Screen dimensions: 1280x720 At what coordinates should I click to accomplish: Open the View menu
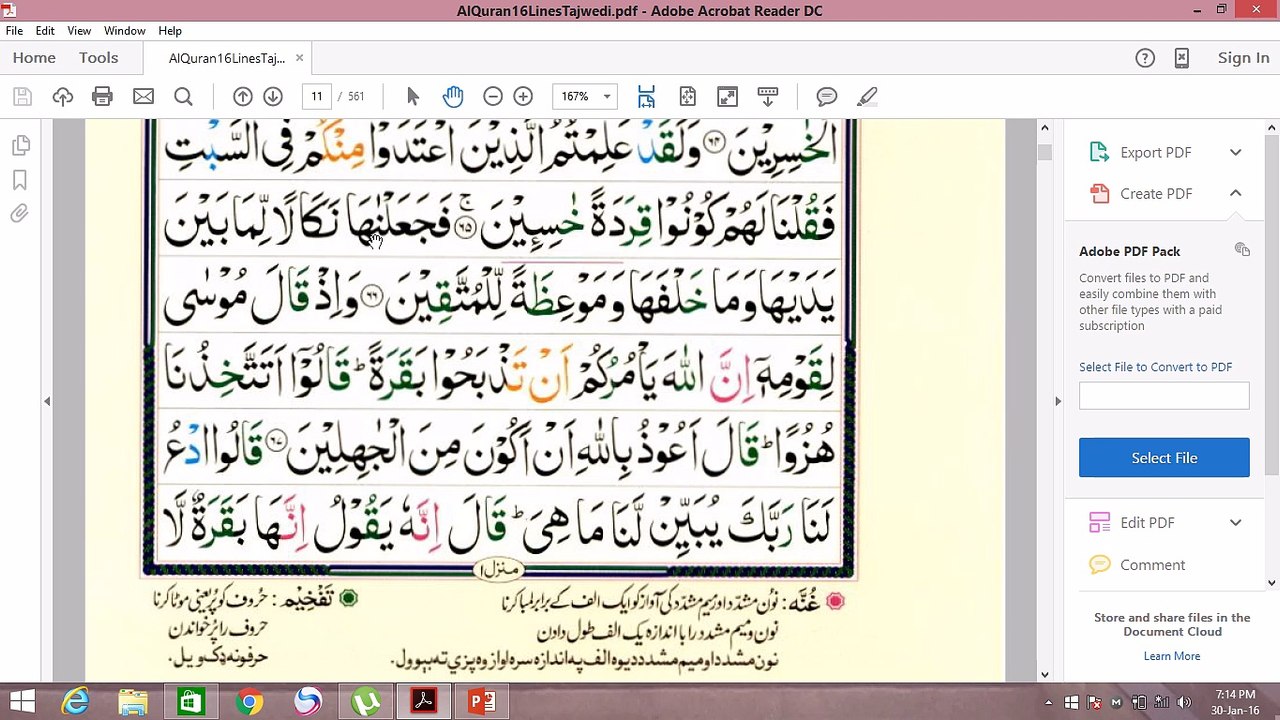point(79,31)
